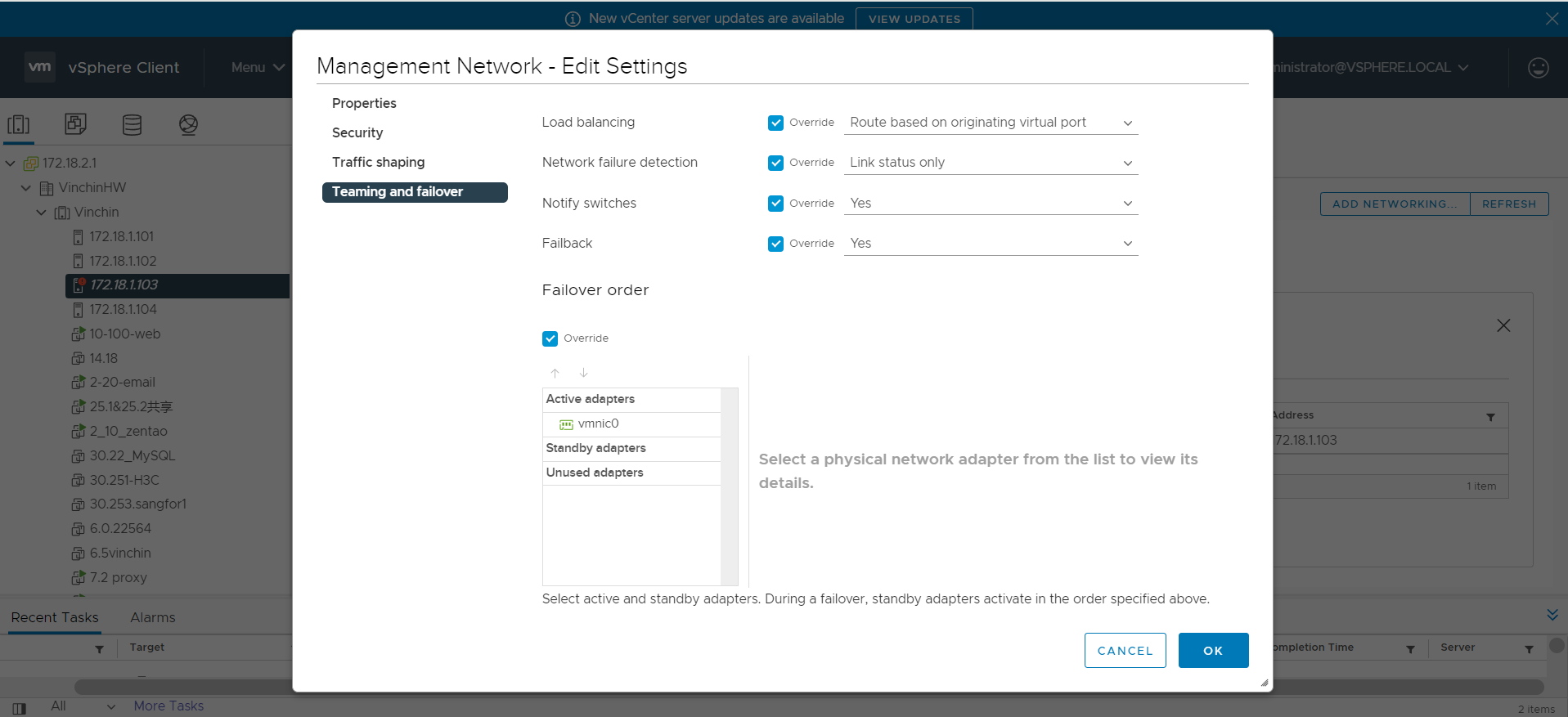Toggle Failover order Override checkbox
This screenshot has width=1568, height=717.
[x=550, y=338]
